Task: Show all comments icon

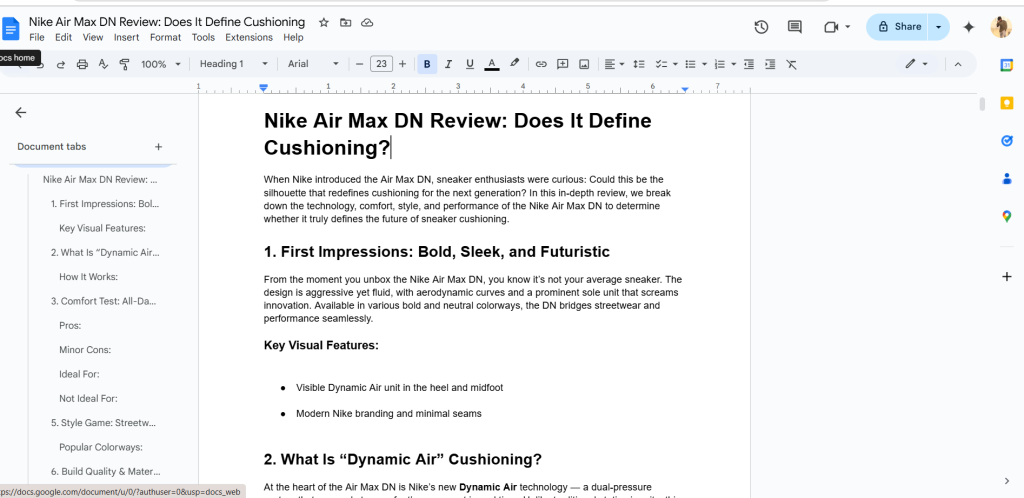Action: coord(795,27)
